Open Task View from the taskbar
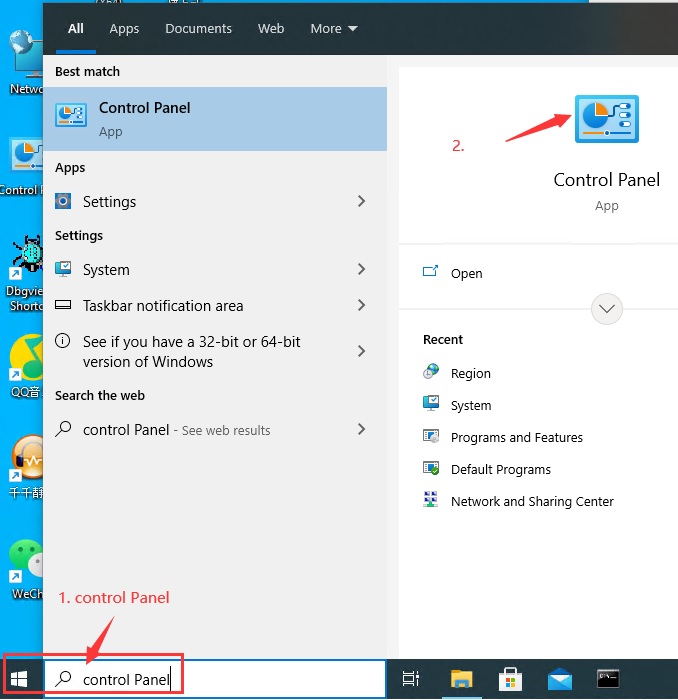The image size is (678, 700). coord(411,679)
